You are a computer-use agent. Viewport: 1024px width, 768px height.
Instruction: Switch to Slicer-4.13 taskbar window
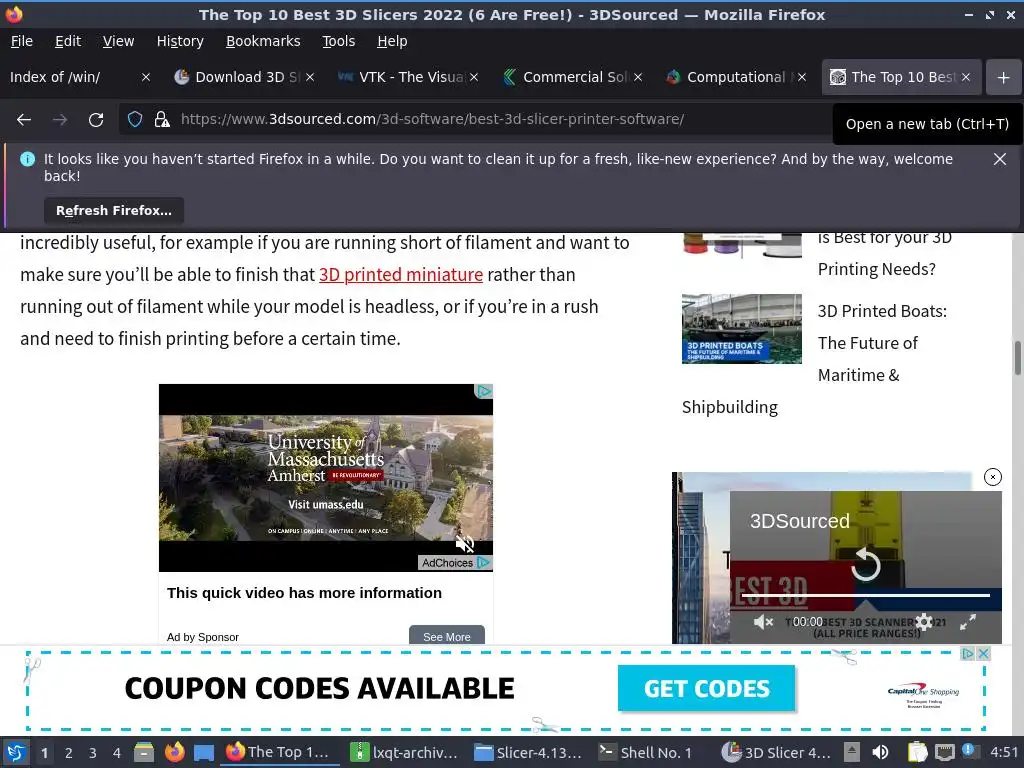[528, 753]
